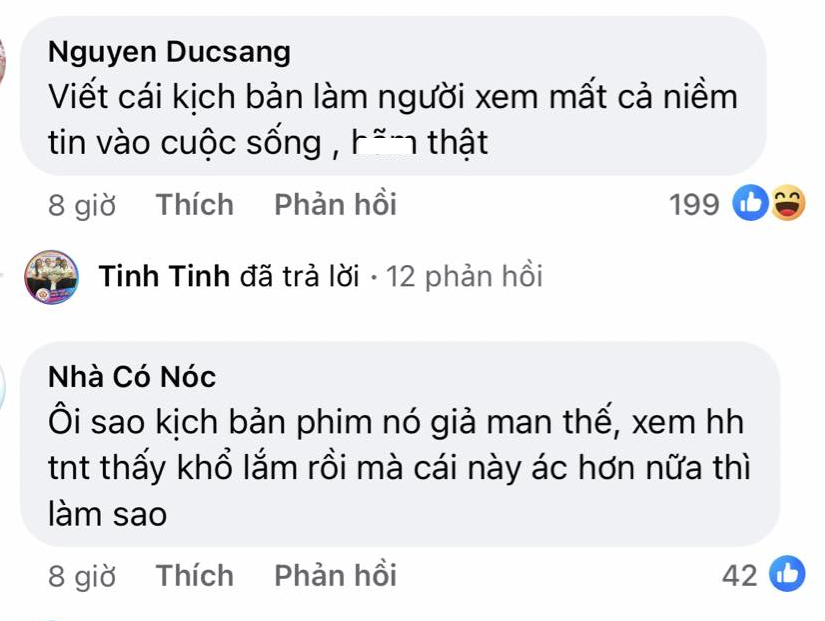Click Nguyen Ducsang's comment text bubble
825x621 pixels.
[x=400, y=120]
